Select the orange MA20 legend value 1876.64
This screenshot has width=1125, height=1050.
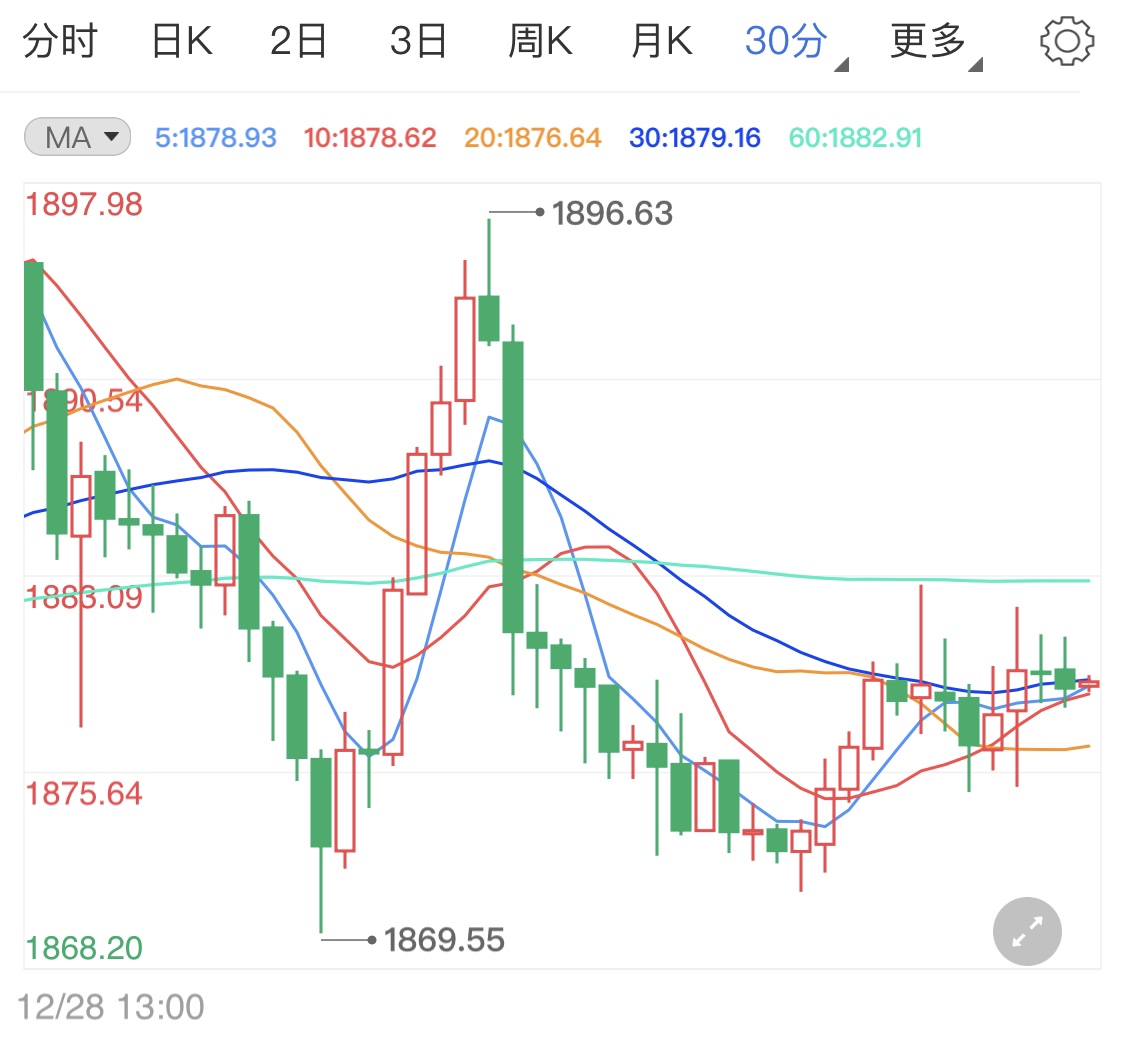531,138
